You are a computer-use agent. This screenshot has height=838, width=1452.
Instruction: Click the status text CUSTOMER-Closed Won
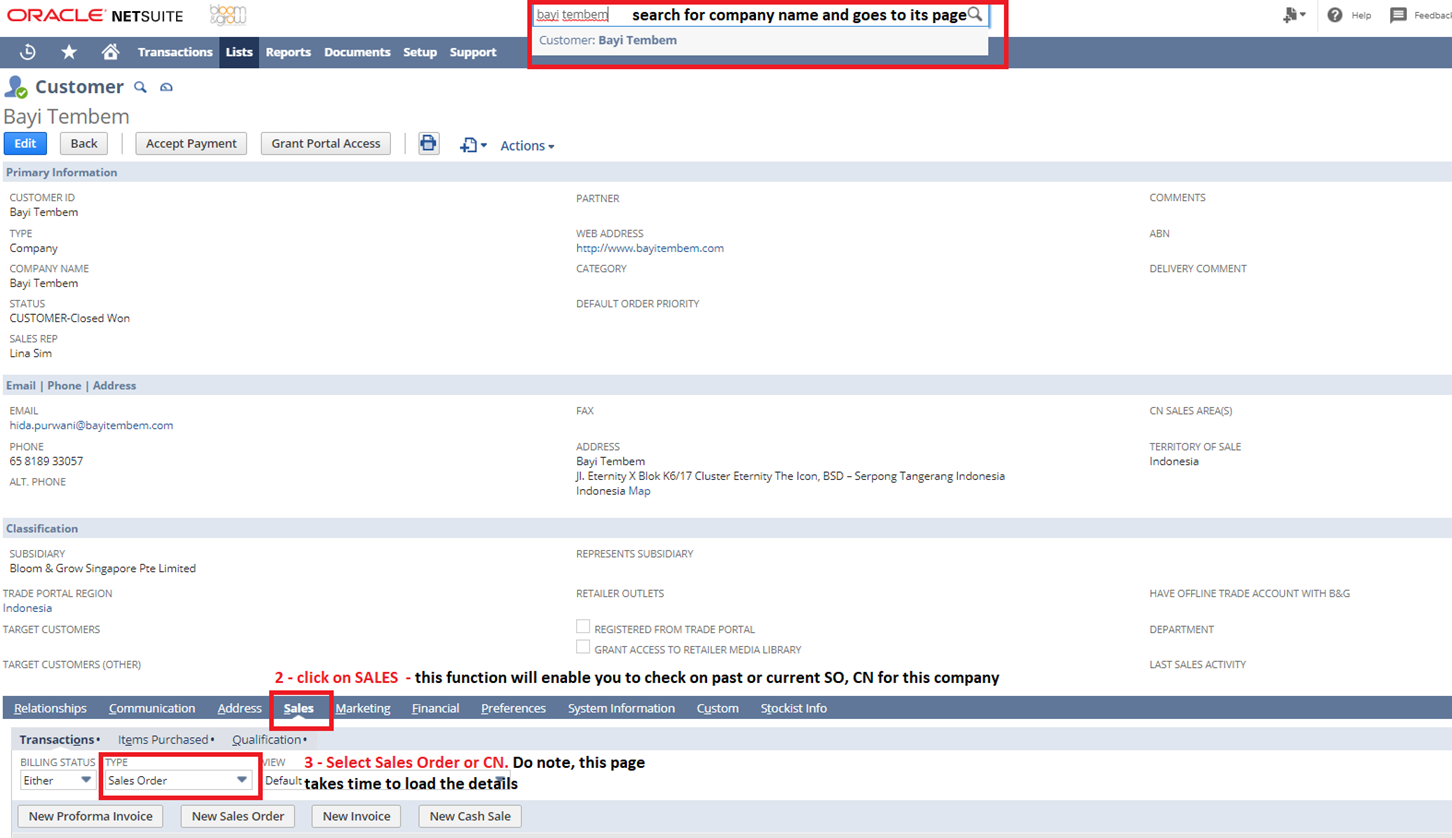point(70,318)
